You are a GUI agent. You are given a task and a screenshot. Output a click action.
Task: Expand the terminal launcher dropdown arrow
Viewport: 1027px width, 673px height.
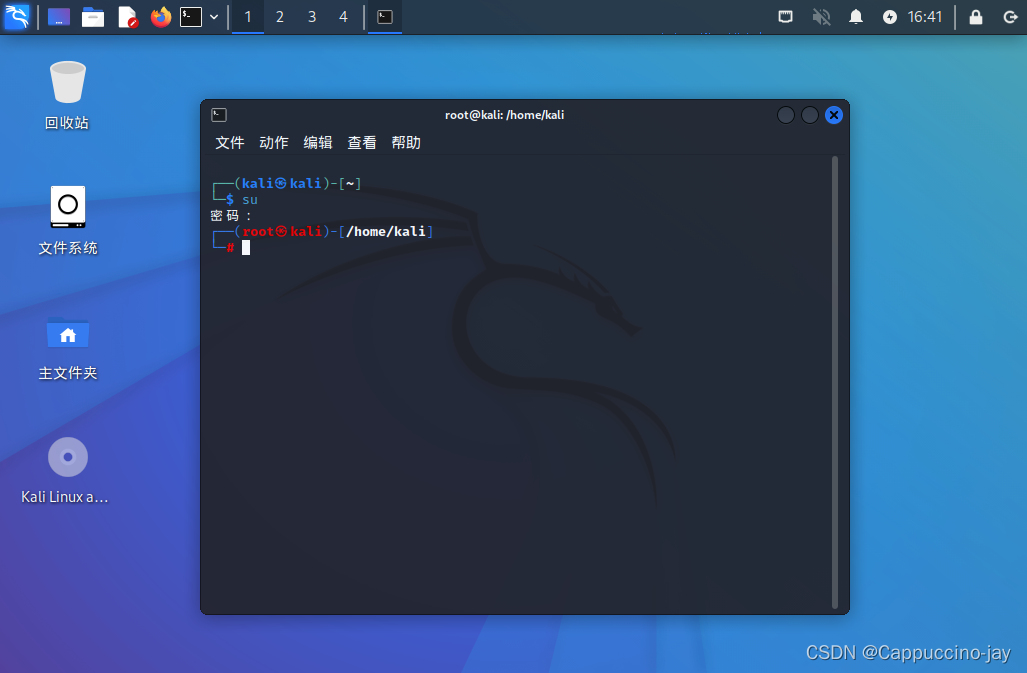pos(214,17)
